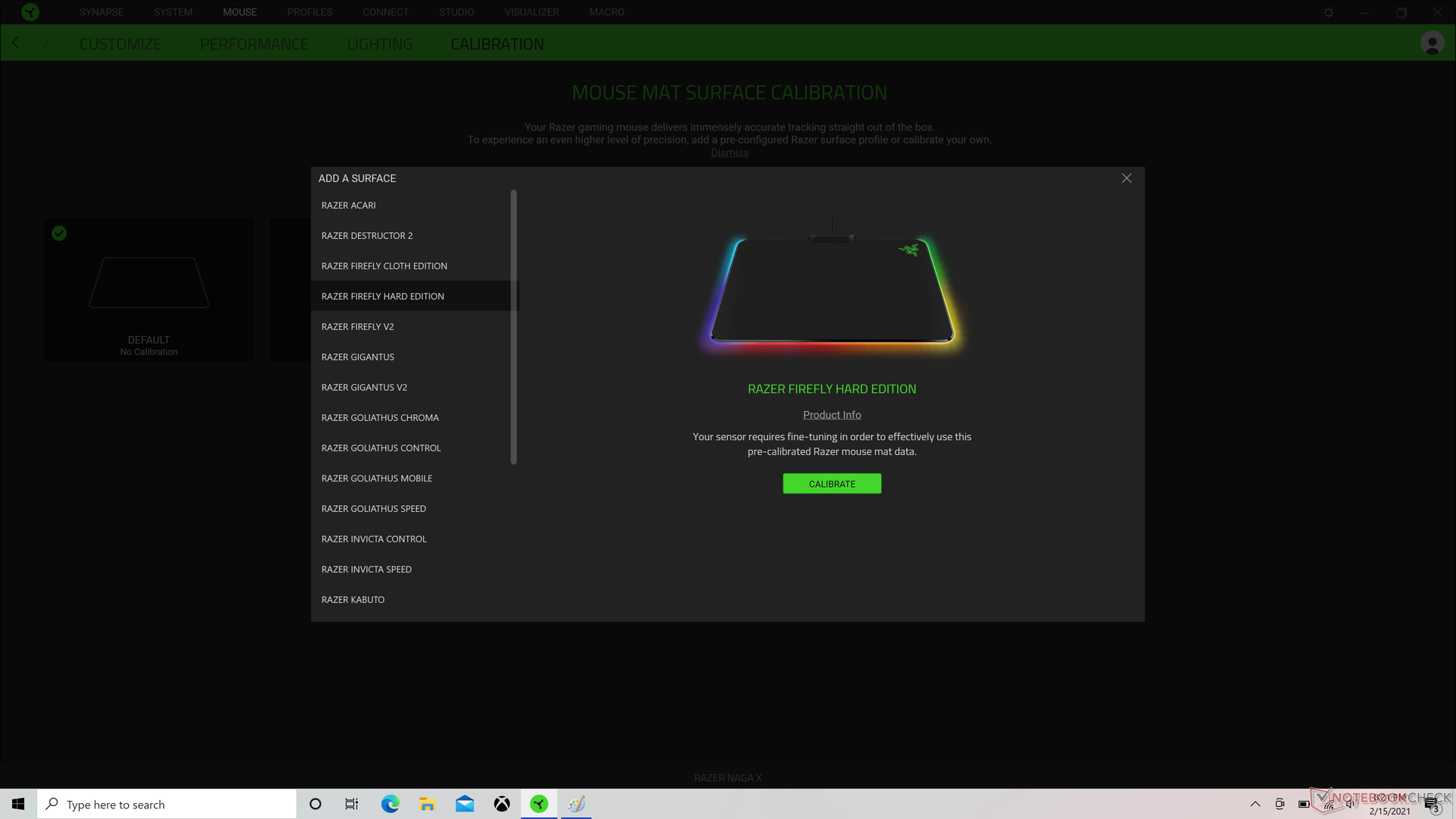
Task: Switch to the MOUSE tab
Action: pyautogui.click(x=240, y=12)
